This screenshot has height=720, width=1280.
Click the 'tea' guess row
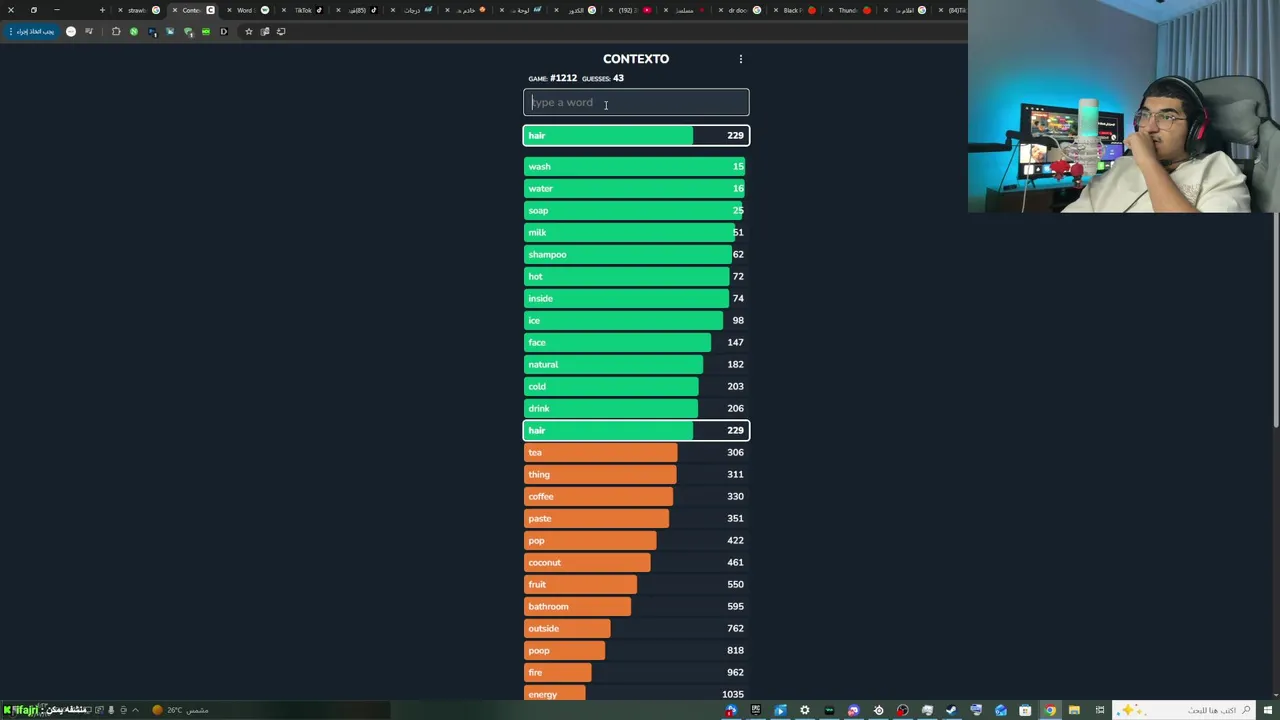tap(636, 452)
